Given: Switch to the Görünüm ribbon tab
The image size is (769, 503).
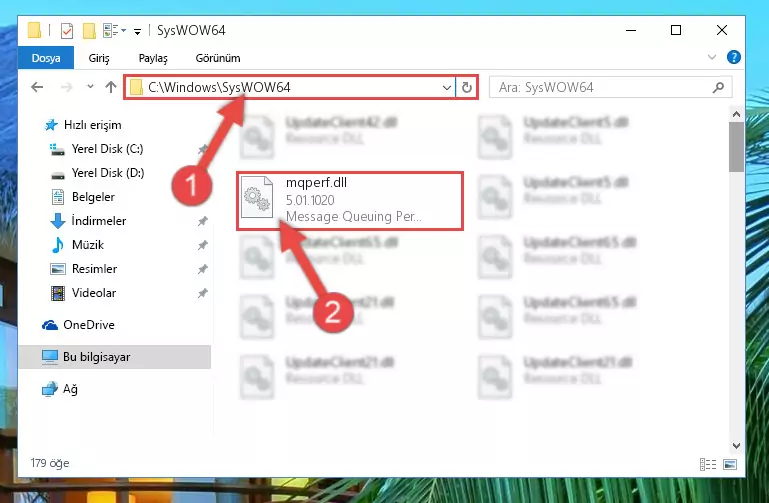Looking at the screenshot, I should 218,58.
